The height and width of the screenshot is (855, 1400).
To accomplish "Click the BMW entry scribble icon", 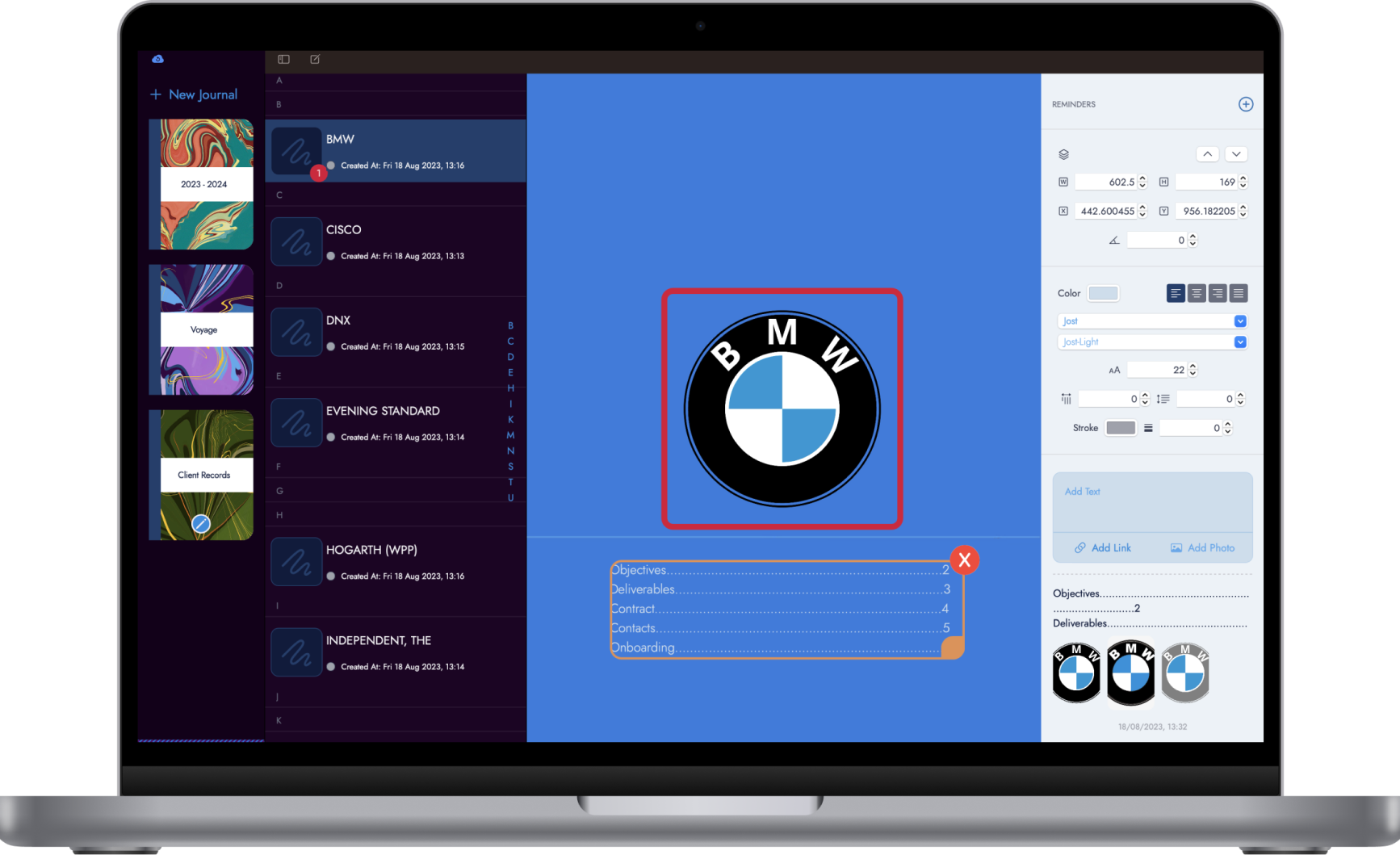I will pos(296,151).
